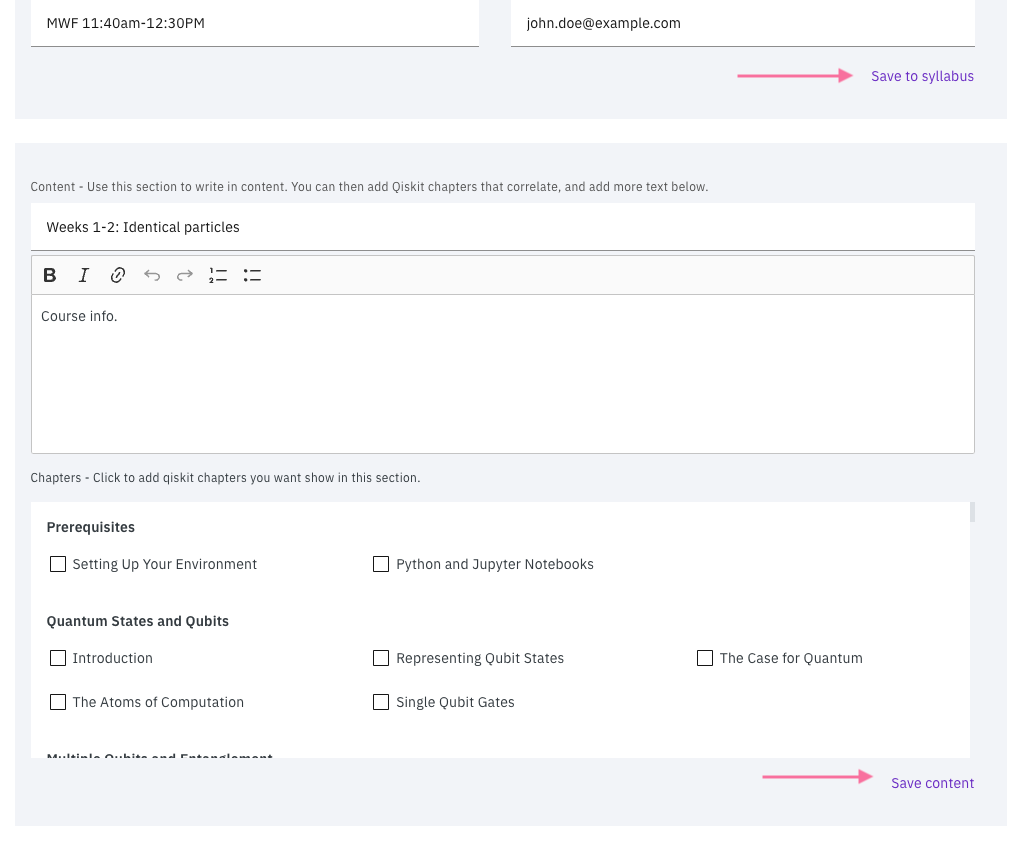The height and width of the screenshot is (841, 1026).
Task: Create a numbered list
Action: [x=218, y=275]
